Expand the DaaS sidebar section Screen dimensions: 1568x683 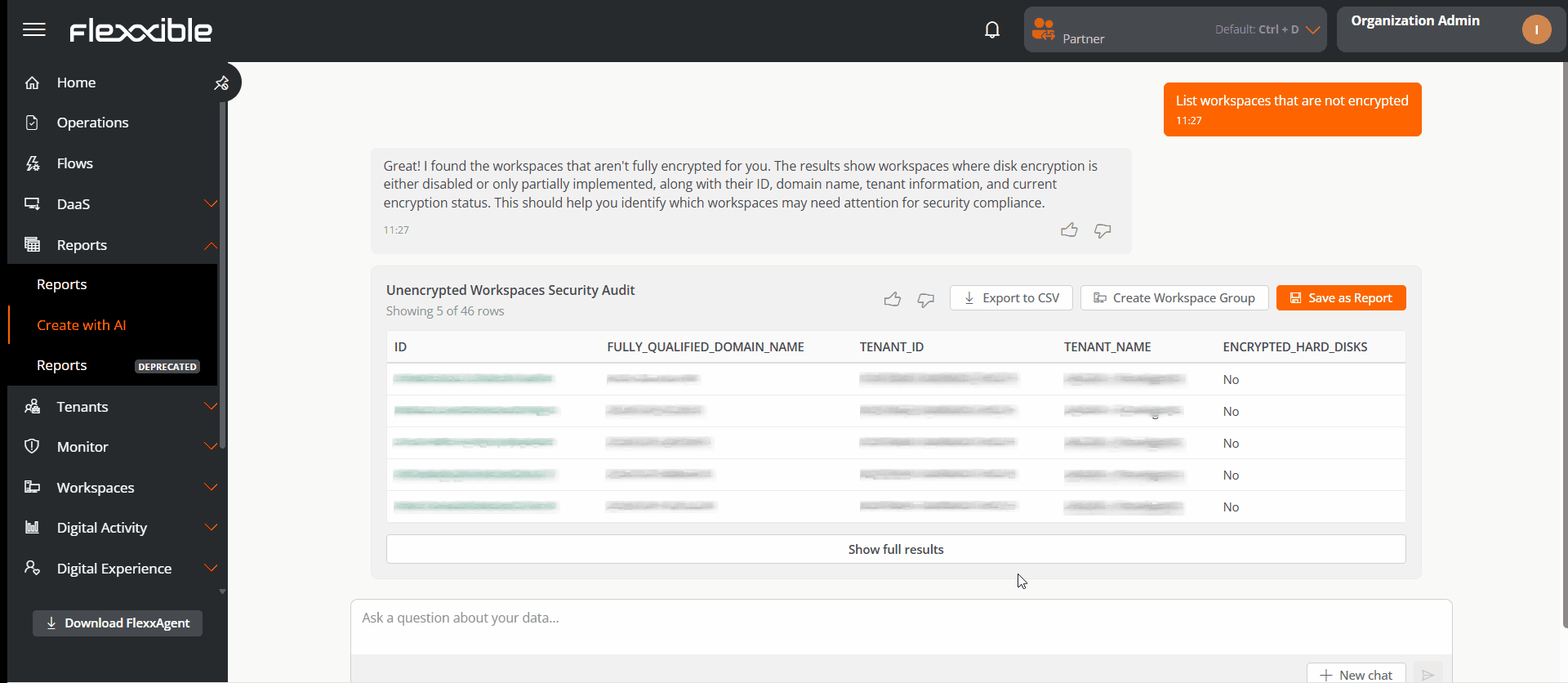pyautogui.click(x=210, y=204)
